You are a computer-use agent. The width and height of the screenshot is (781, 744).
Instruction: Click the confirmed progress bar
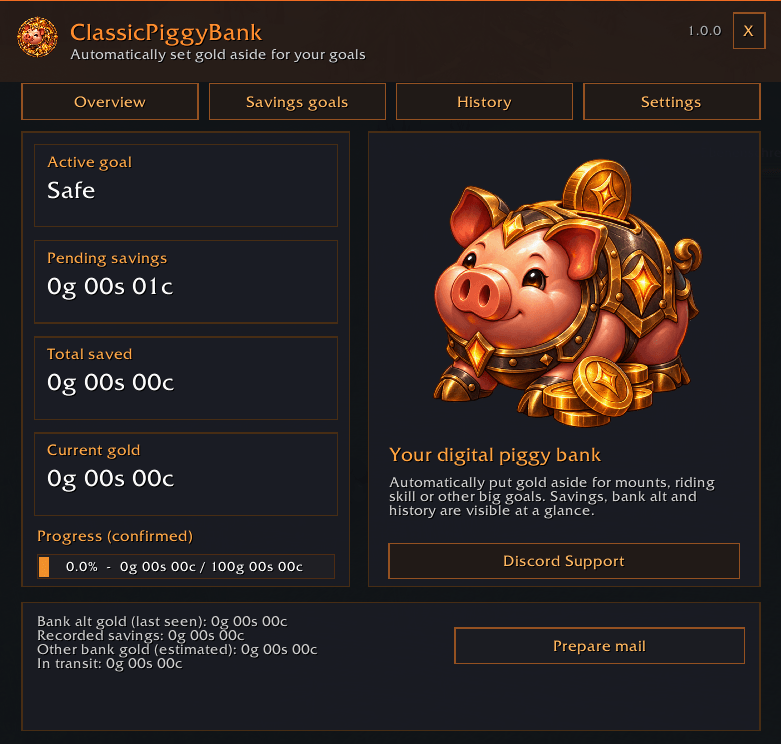186,566
